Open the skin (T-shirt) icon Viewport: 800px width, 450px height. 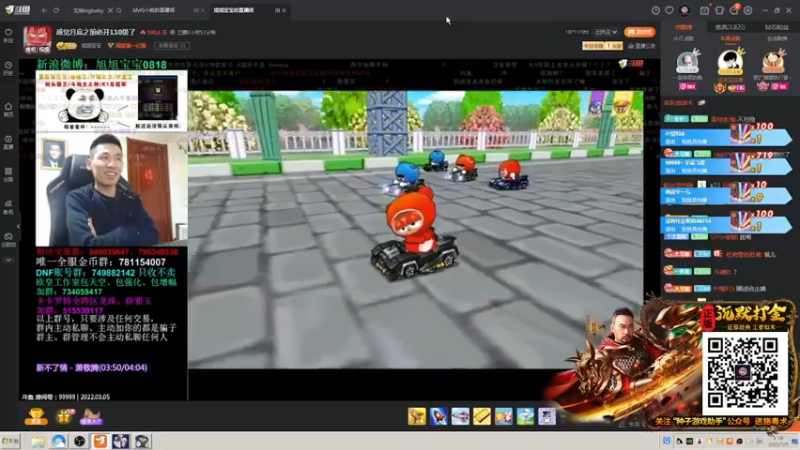click(x=719, y=10)
